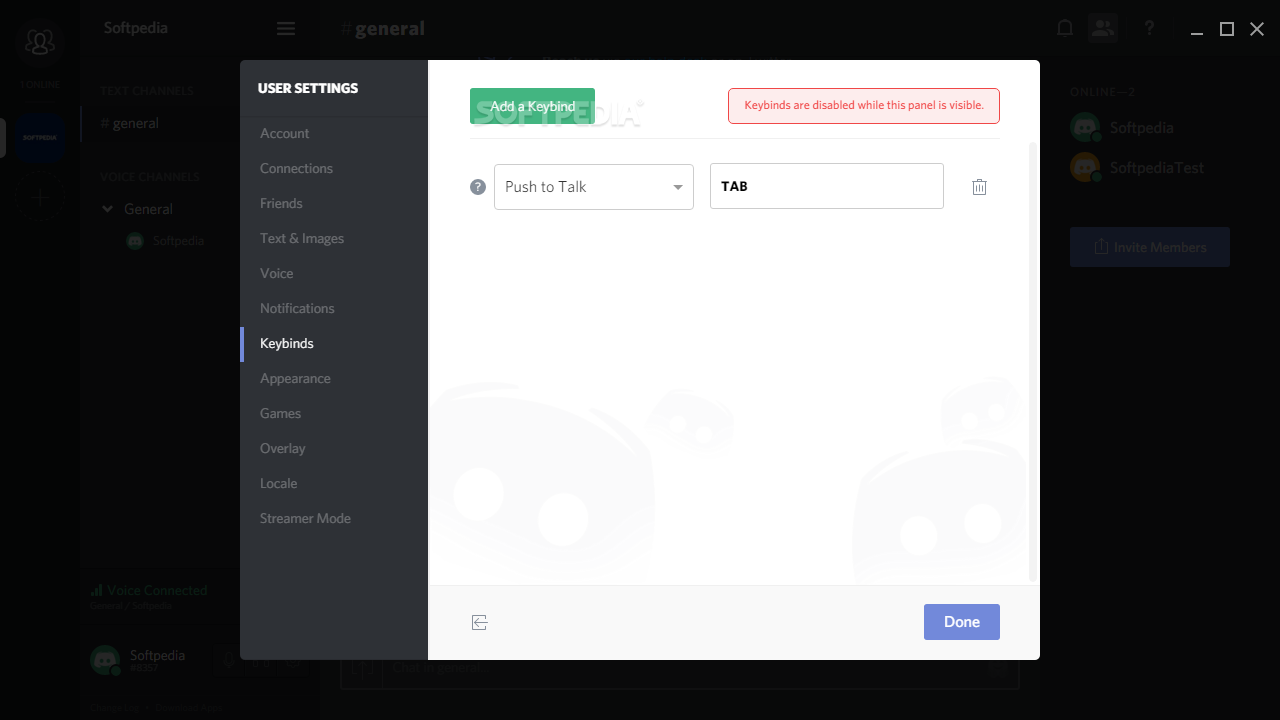The width and height of the screenshot is (1280, 720).
Task: Select Softpedia user under General voice channel
Action: (166, 241)
